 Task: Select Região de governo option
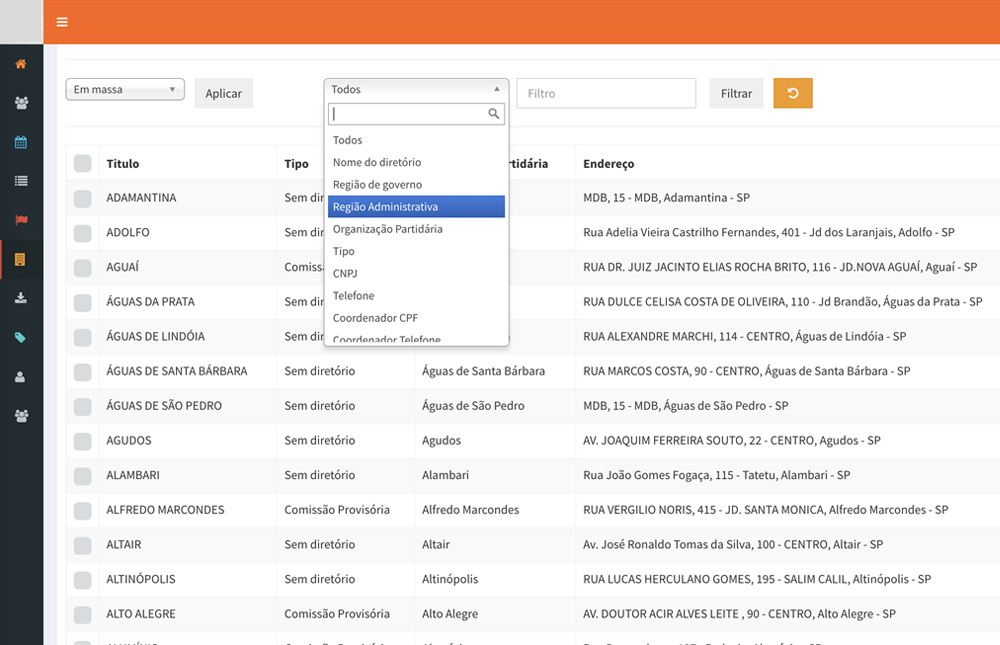pos(416,184)
